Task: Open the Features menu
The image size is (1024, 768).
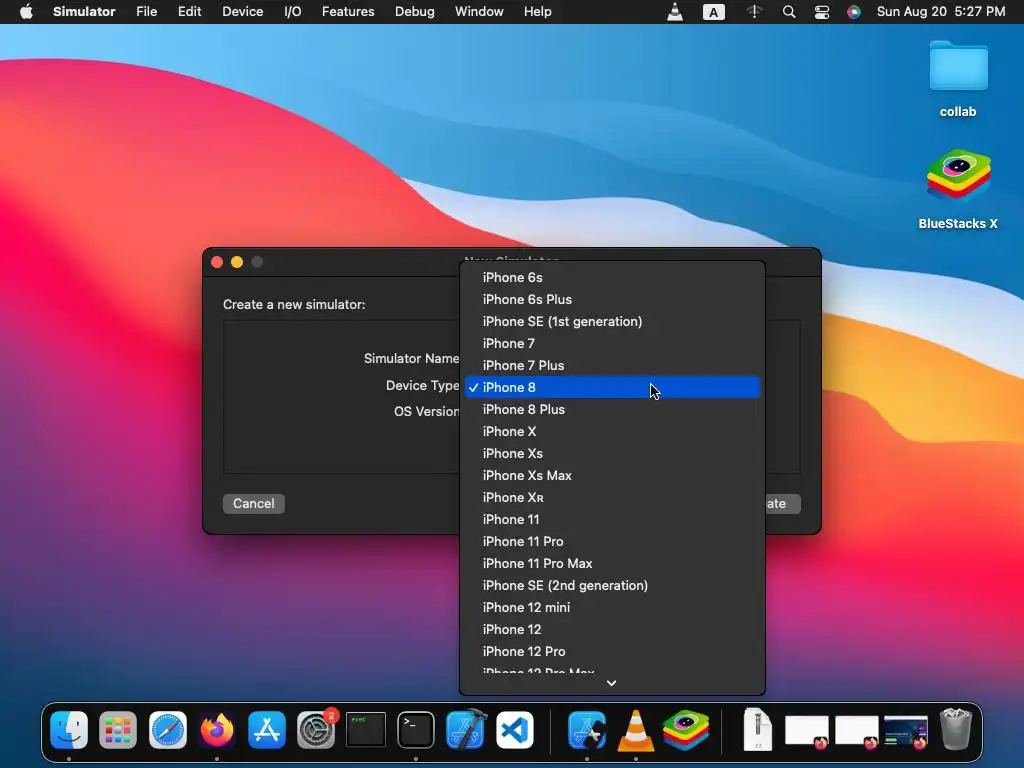Action: click(348, 12)
